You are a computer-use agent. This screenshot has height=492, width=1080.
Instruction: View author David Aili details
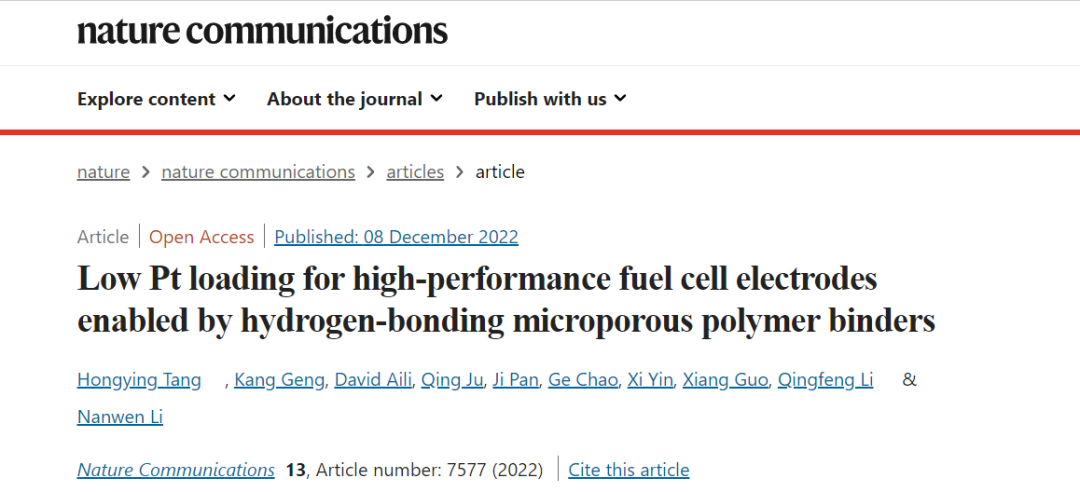coord(372,380)
